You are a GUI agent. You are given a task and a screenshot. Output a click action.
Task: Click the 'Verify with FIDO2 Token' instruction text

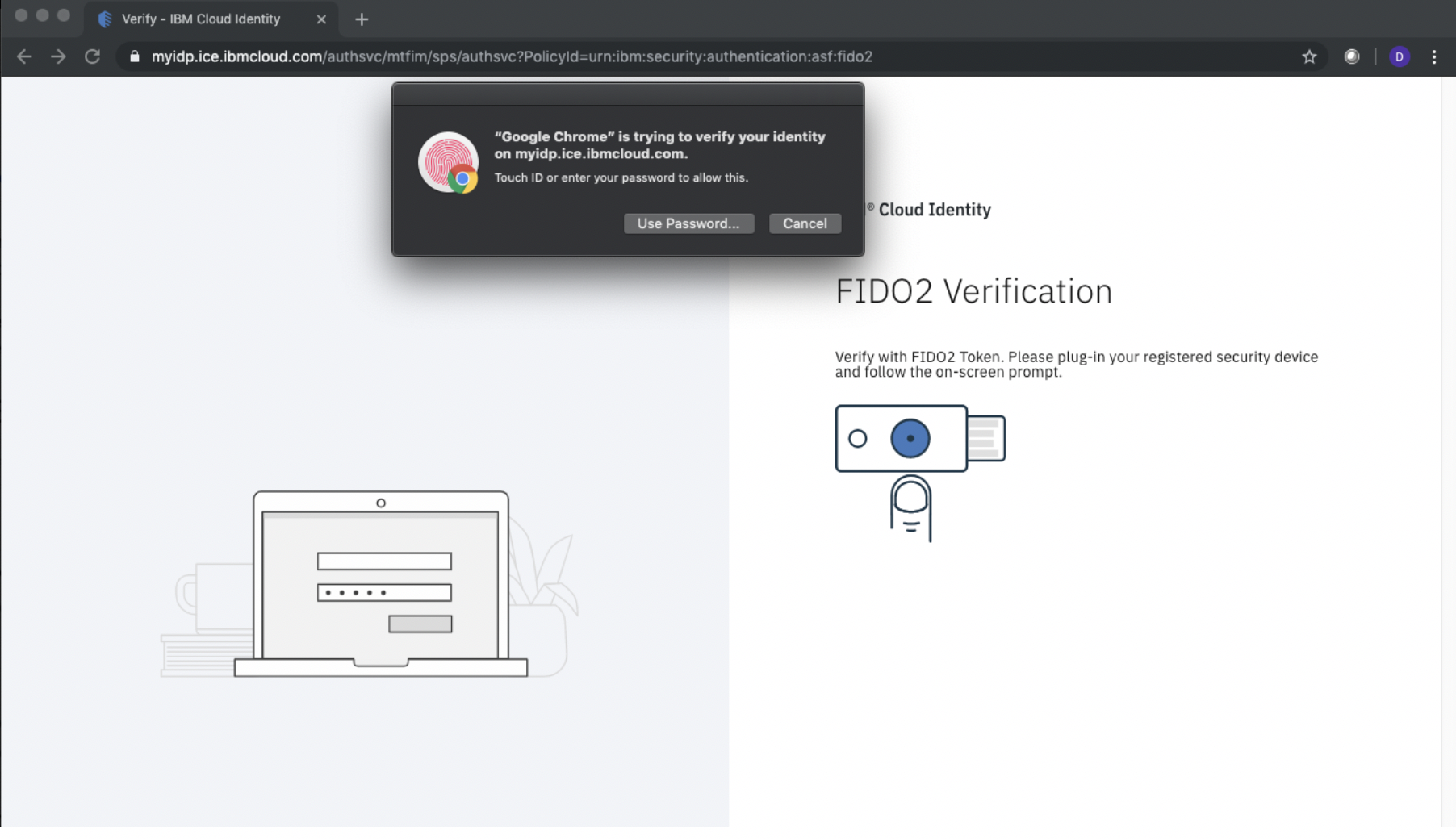(x=1077, y=364)
